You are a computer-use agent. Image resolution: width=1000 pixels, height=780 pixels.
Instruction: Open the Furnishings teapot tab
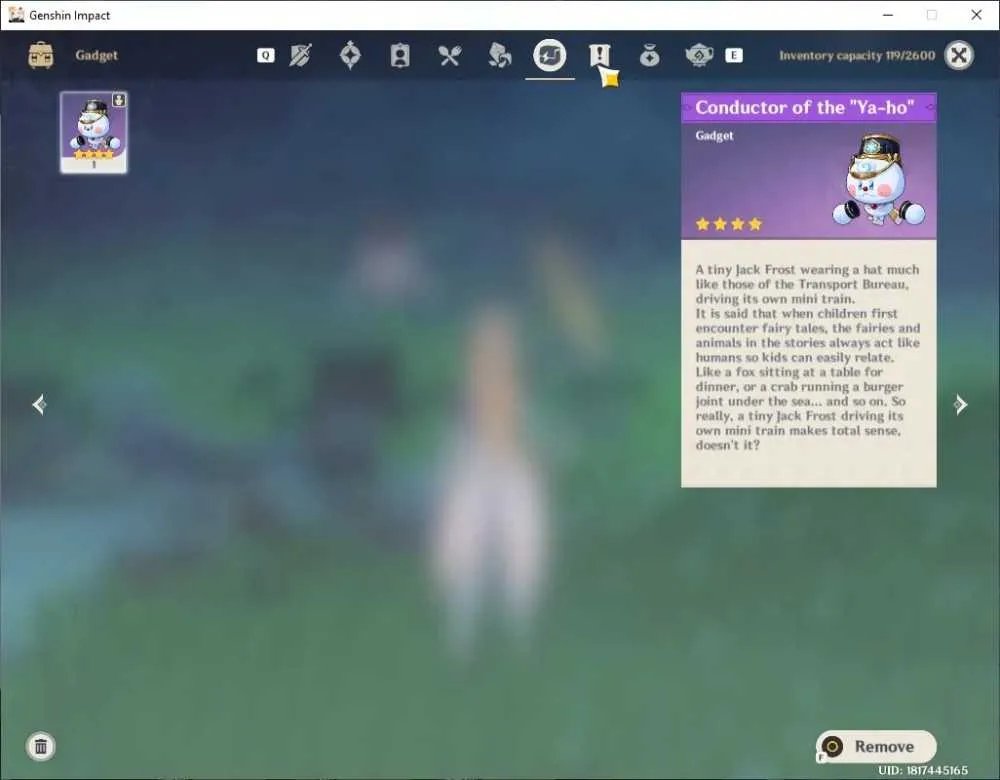click(699, 55)
